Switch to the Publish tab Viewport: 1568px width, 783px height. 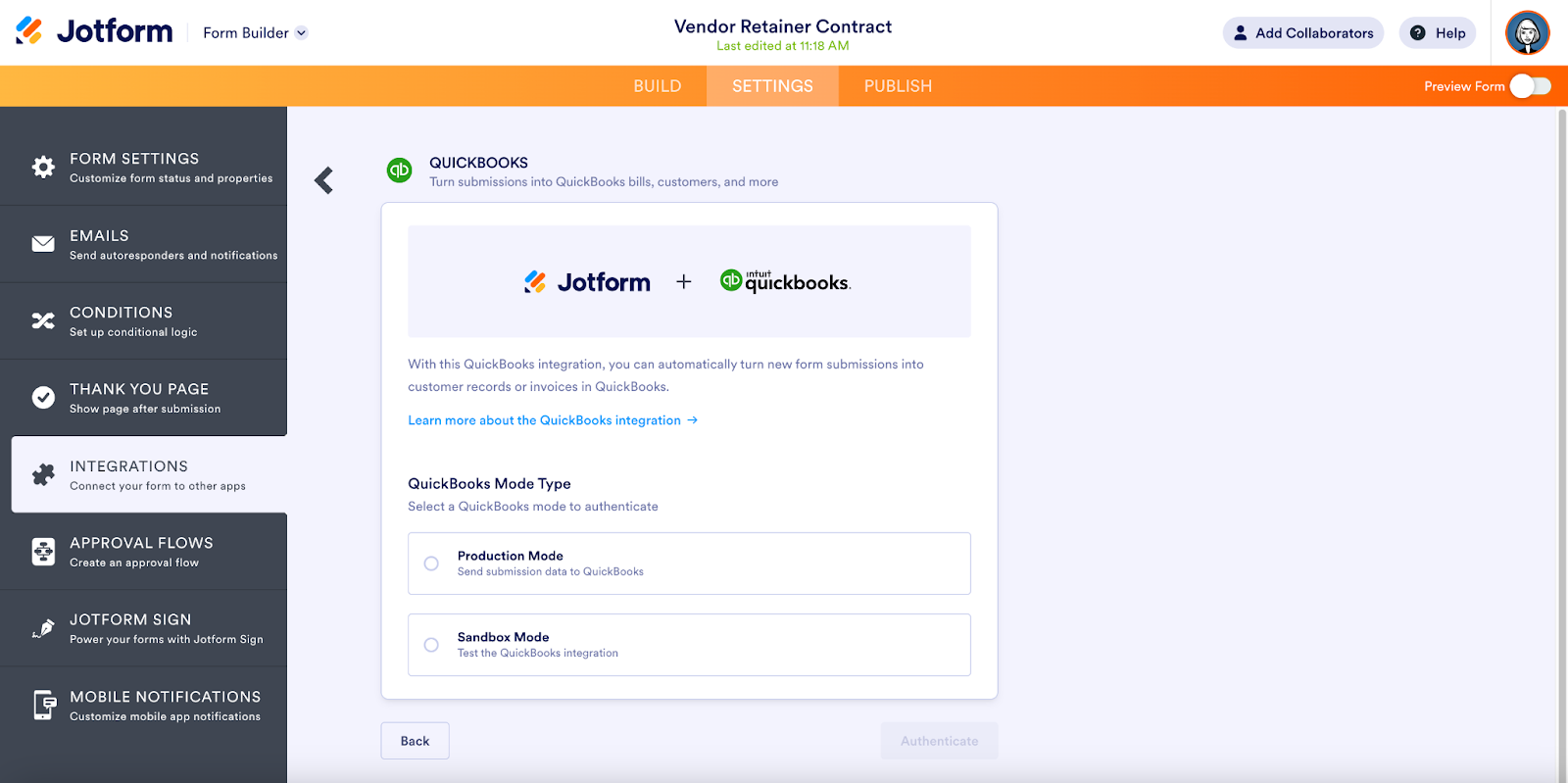point(898,86)
